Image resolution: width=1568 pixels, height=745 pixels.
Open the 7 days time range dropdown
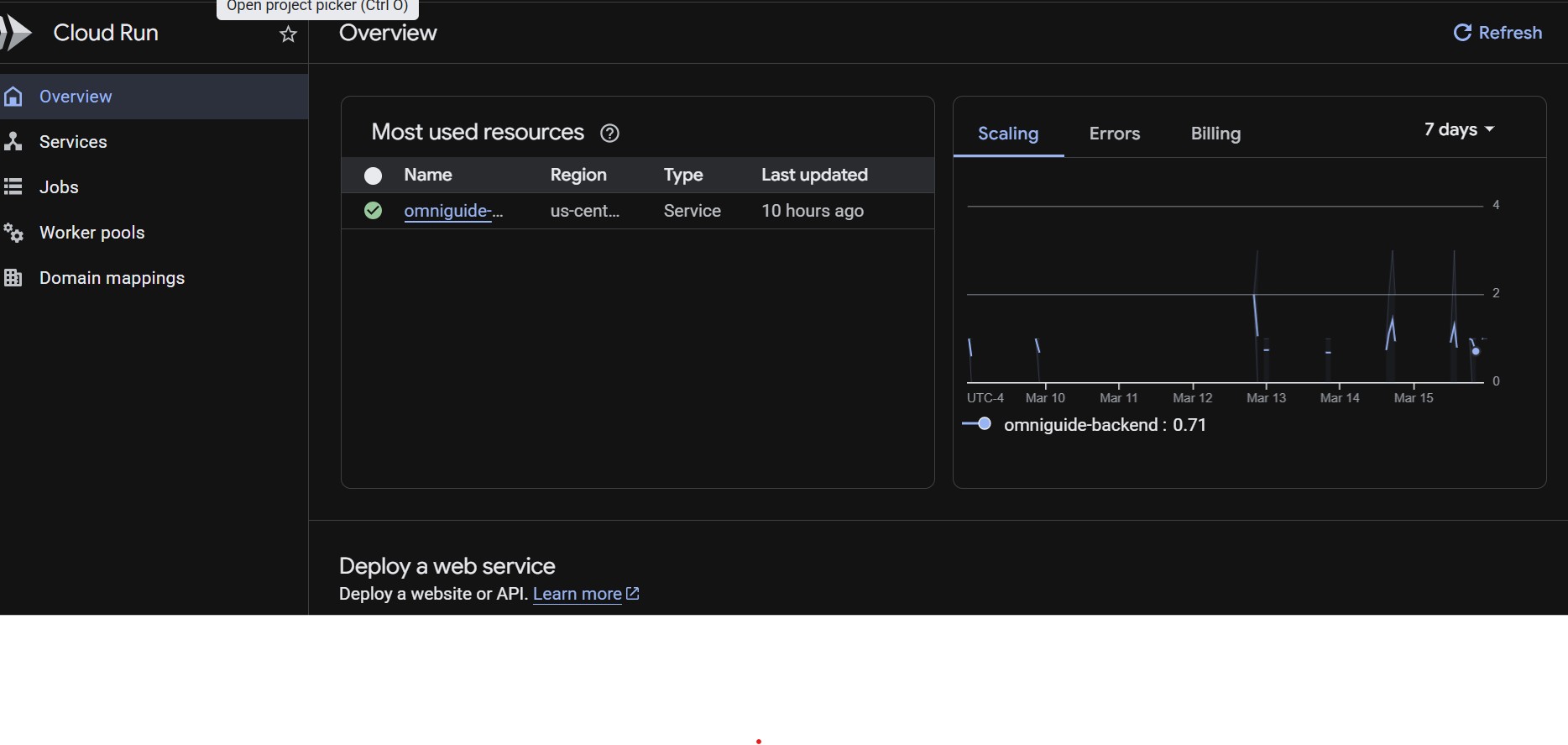click(x=1459, y=129)
